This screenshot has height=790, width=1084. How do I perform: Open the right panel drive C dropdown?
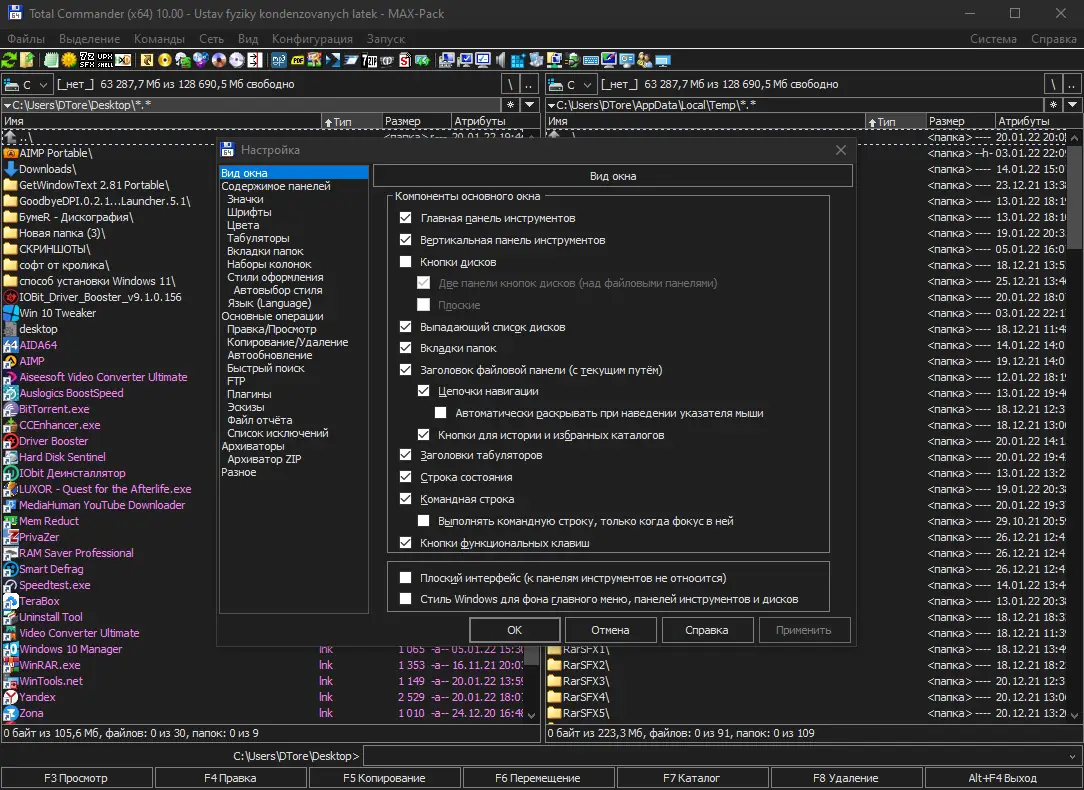[x=572, y=85]
